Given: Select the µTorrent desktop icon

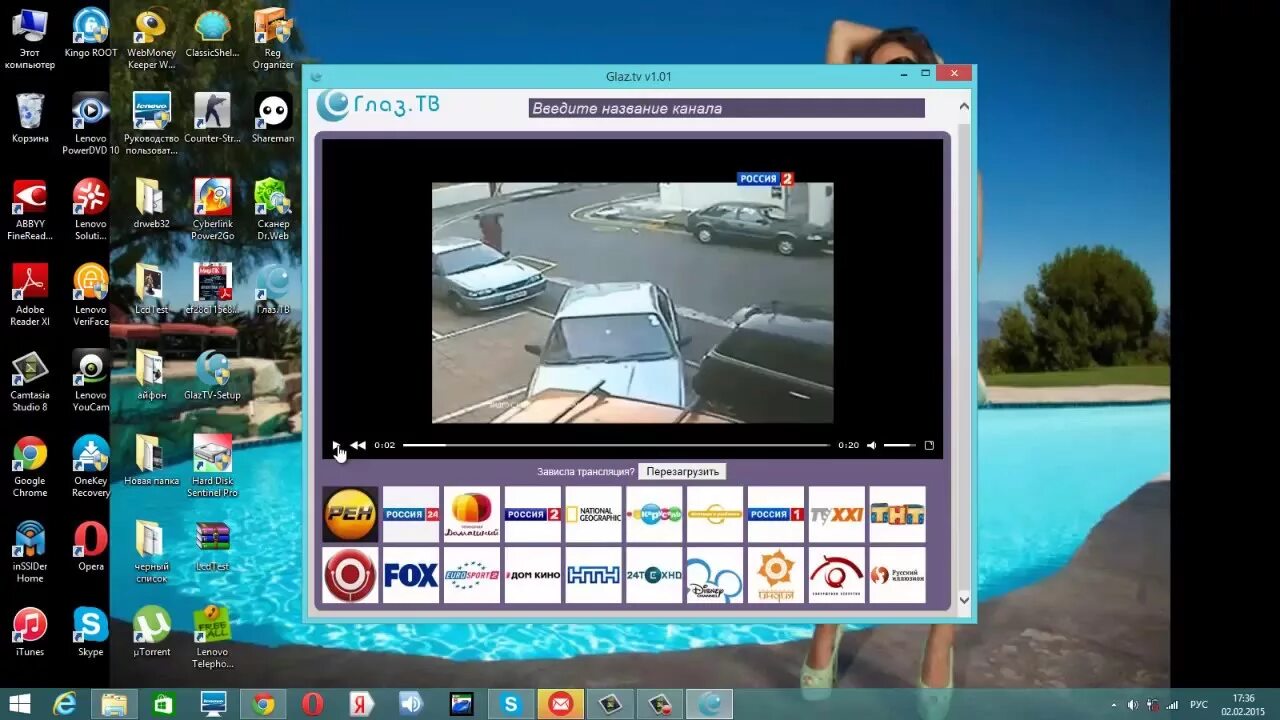Looking at the screenshot, I should pyautogui.click(x=152, y=632).
